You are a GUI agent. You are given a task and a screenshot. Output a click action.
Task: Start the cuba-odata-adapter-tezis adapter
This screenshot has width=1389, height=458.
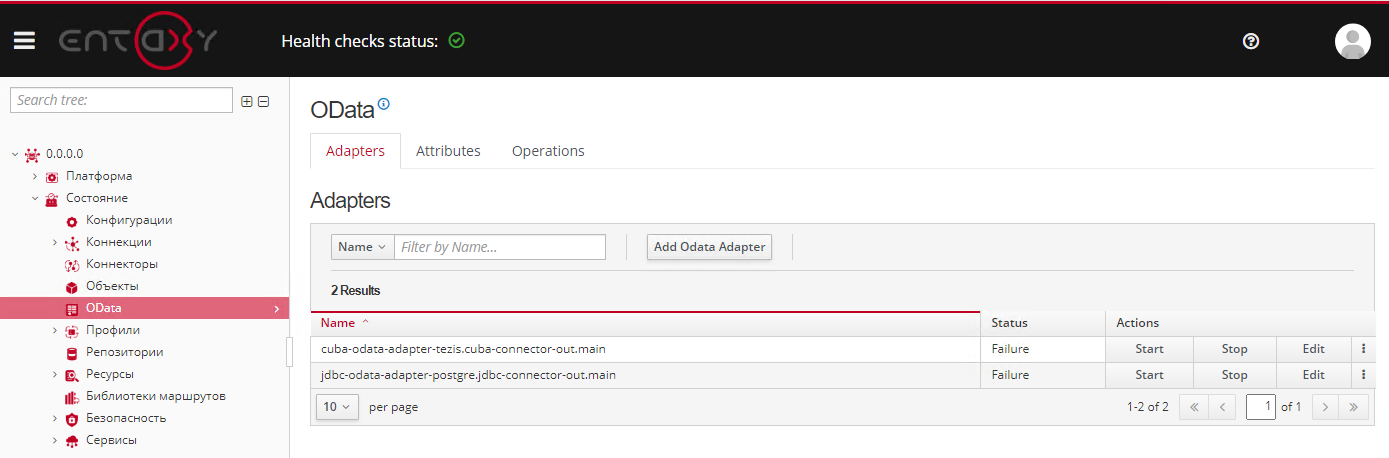1149,349
